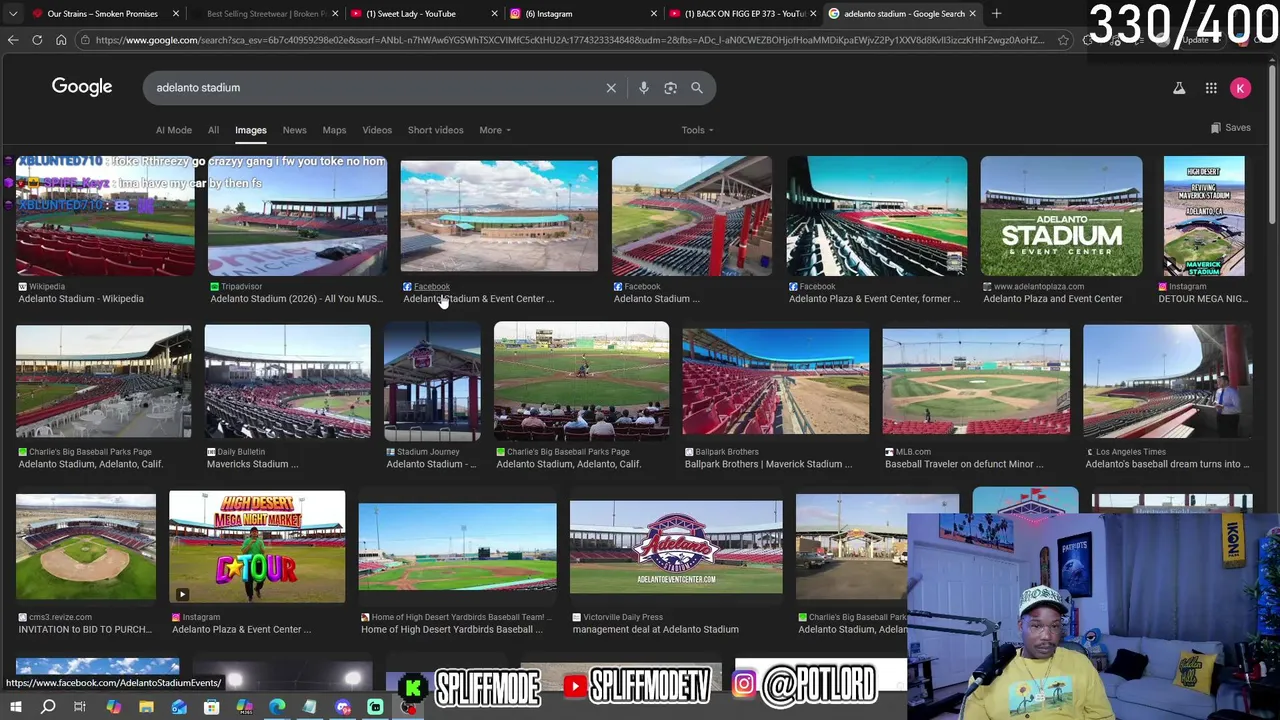Open adelantoplaza.com Adelanto Plaza and Event Center link
The width and height of the screenshot is (1280, 720).
[x=1052, y=299]
